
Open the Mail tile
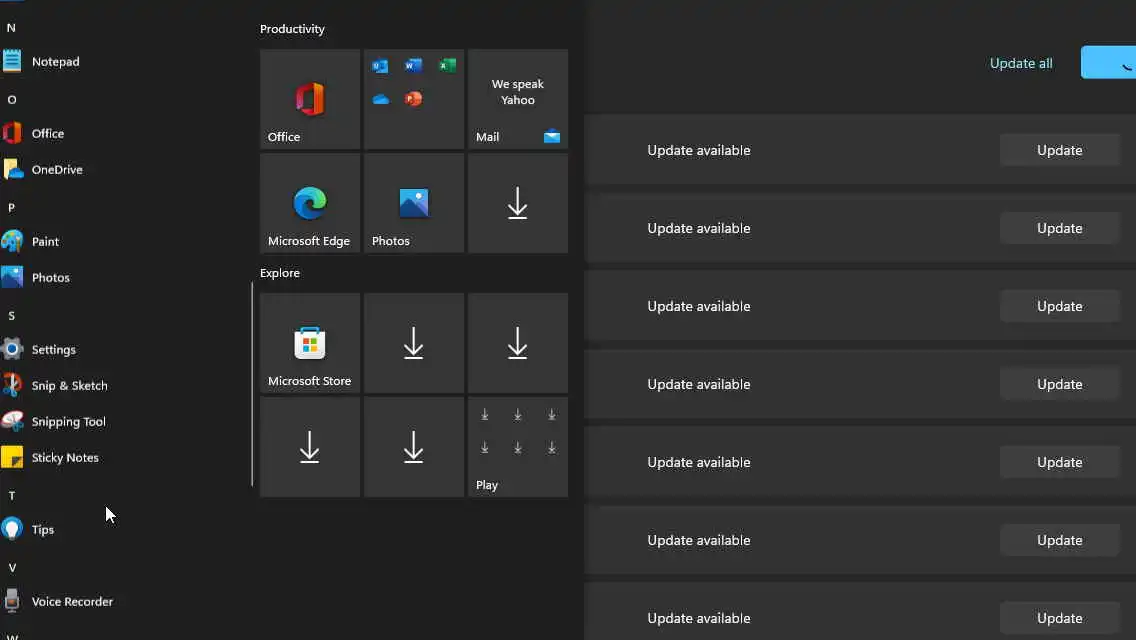point(518,99)
